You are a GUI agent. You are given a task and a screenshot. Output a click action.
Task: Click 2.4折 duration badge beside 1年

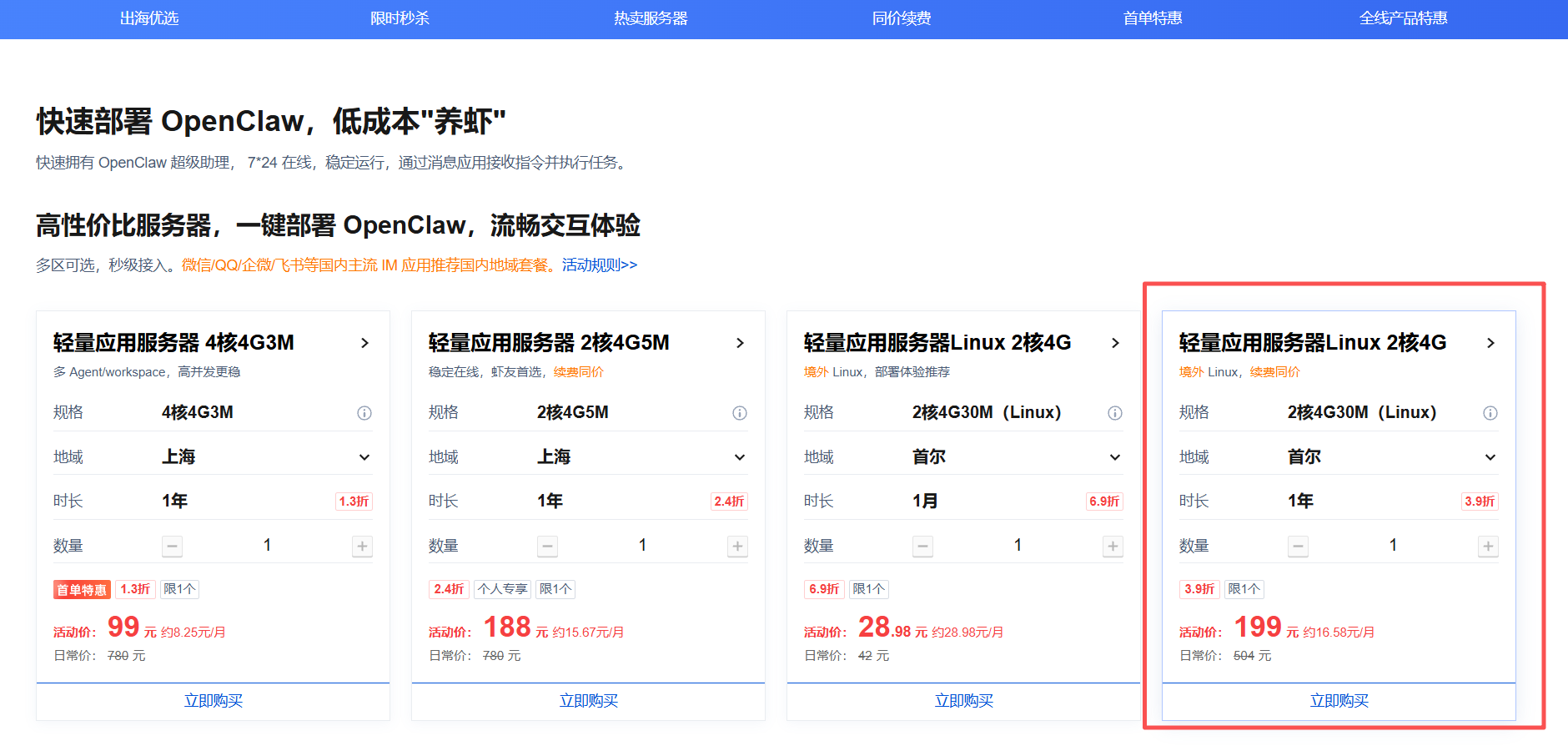coord(729,502)
